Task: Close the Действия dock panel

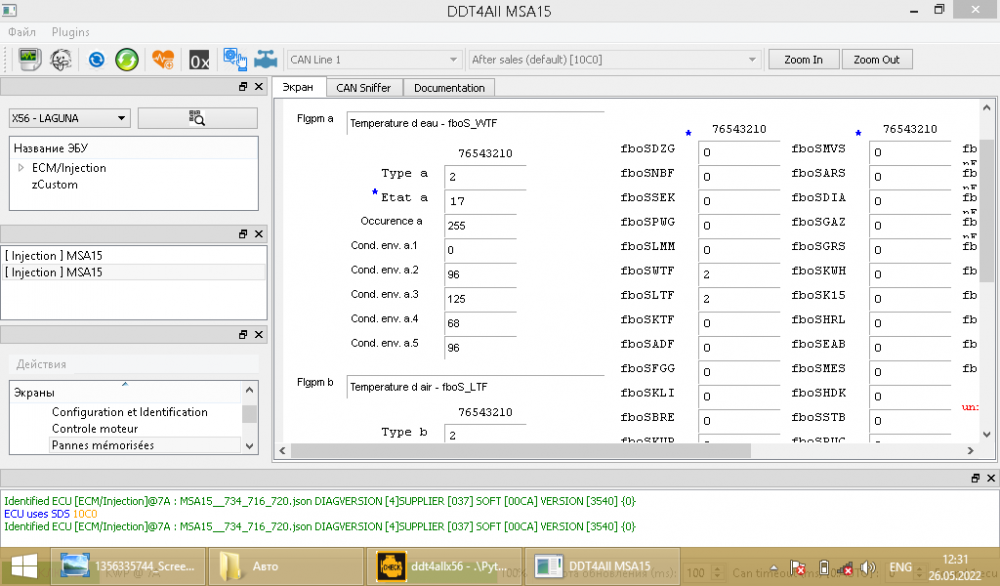Action: point(258,335)
